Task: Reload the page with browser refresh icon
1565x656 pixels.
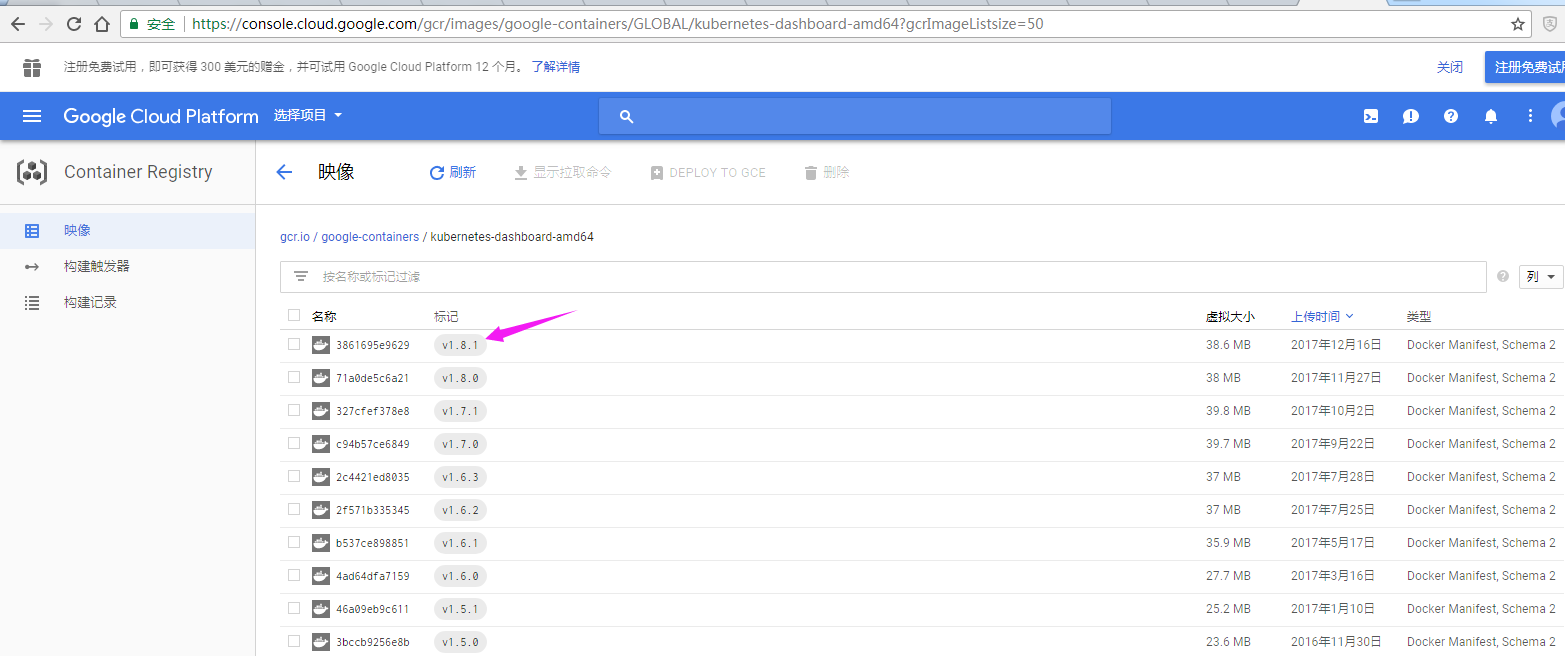Action: 74,23
